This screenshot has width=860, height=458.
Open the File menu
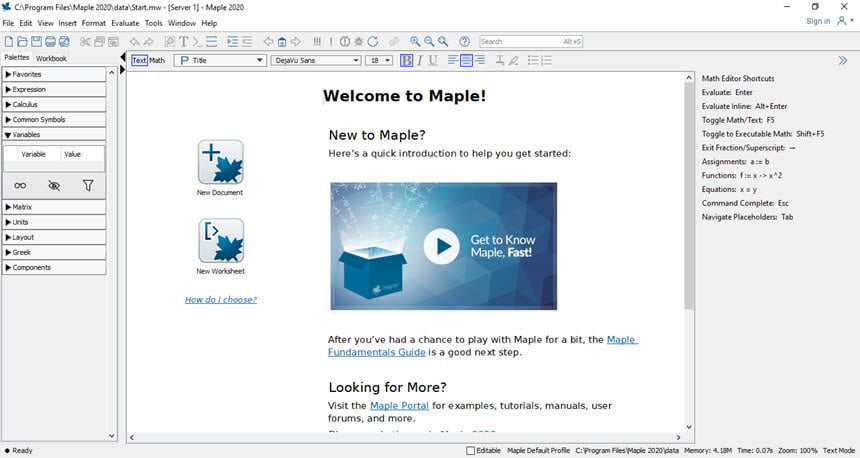coord(8,23)
